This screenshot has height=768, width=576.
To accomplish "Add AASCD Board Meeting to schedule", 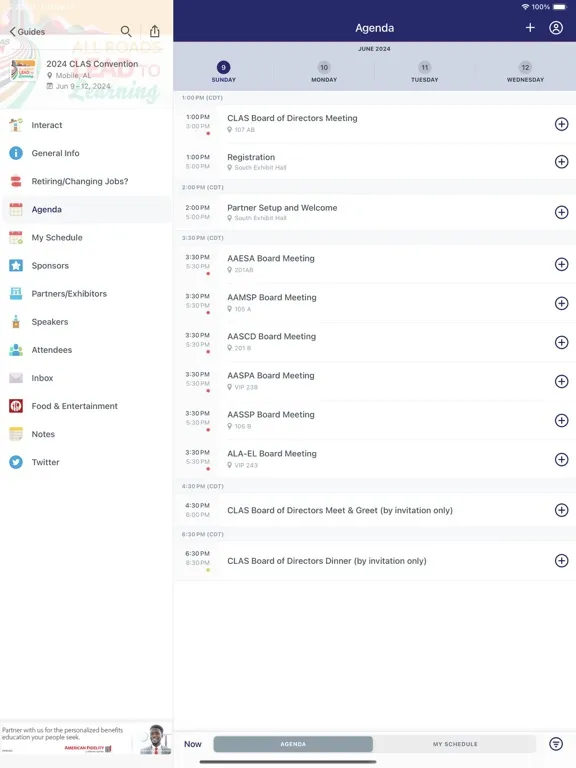I will [561, 342].
